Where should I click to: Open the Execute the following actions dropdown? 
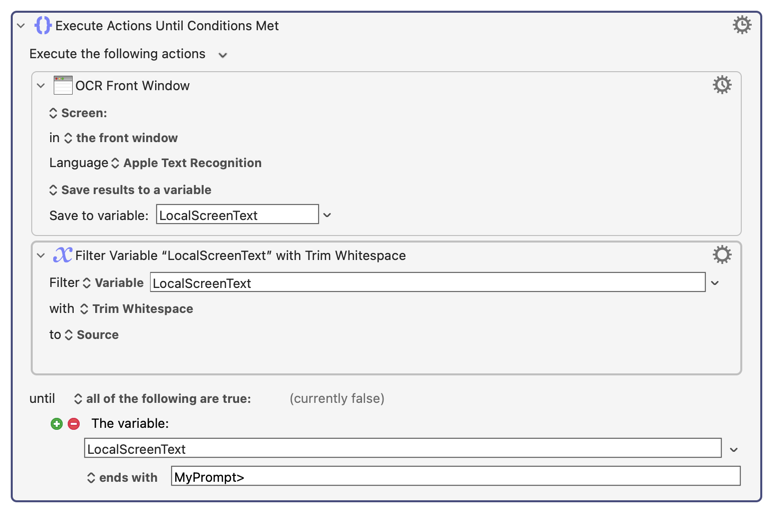[x=223, y=55]
